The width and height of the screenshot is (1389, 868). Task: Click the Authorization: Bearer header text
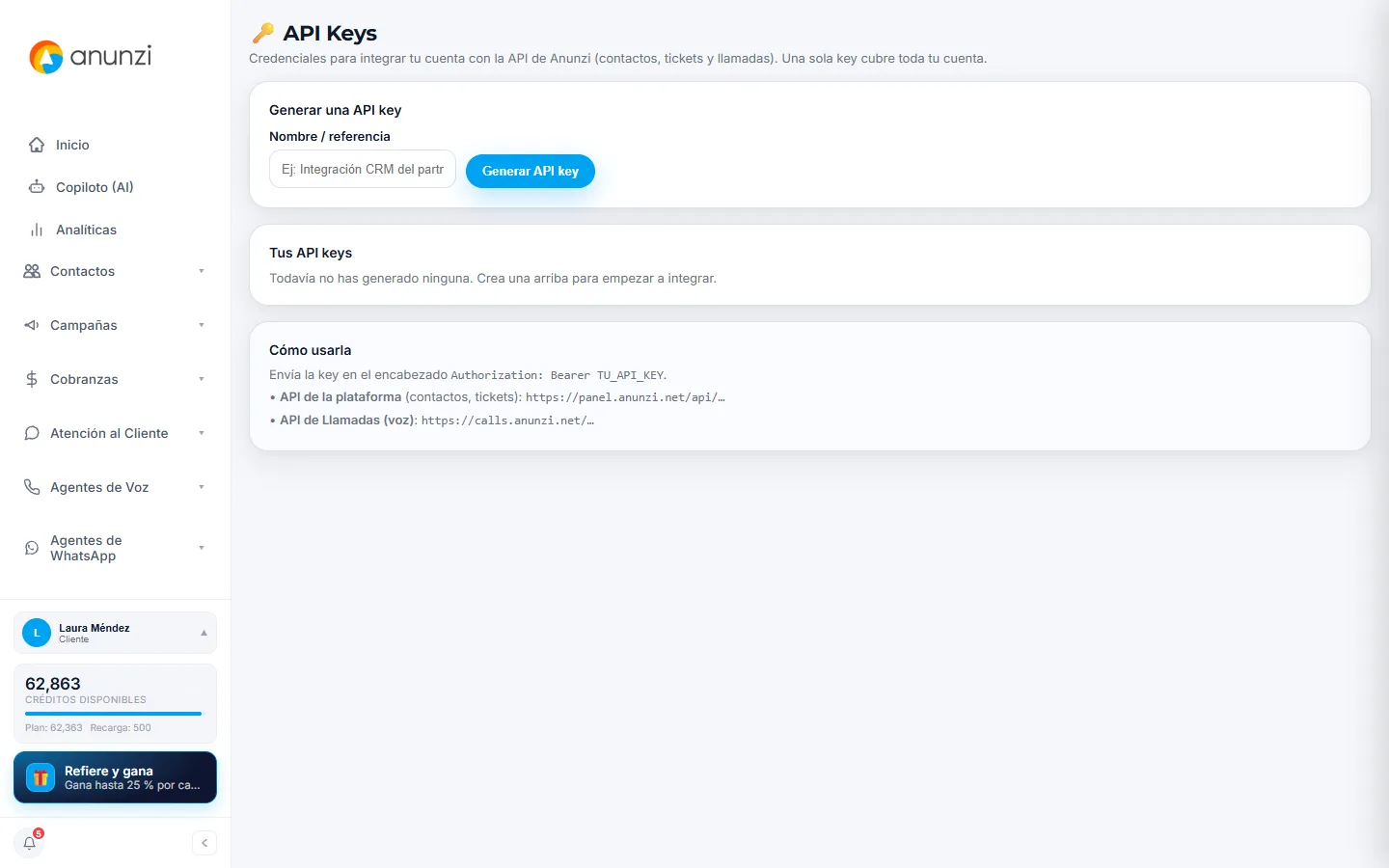pos(558,375)
